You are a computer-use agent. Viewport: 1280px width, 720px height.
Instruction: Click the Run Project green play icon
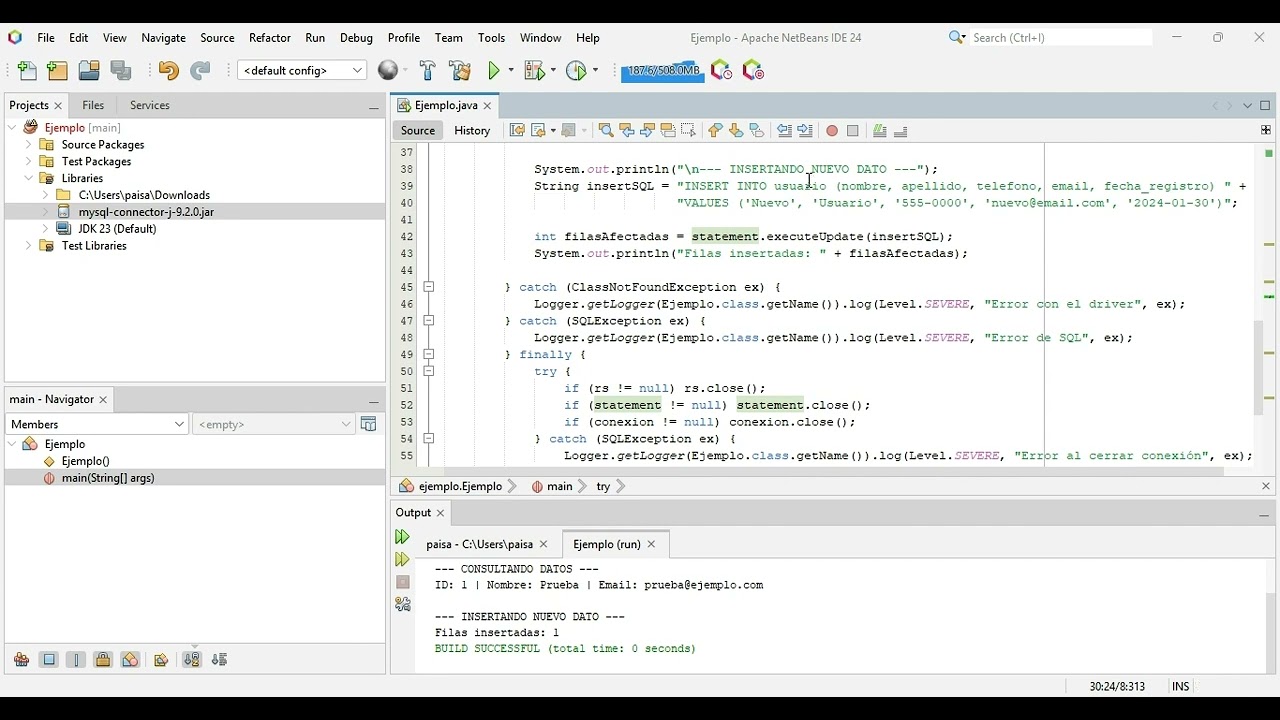click(494, 70)
